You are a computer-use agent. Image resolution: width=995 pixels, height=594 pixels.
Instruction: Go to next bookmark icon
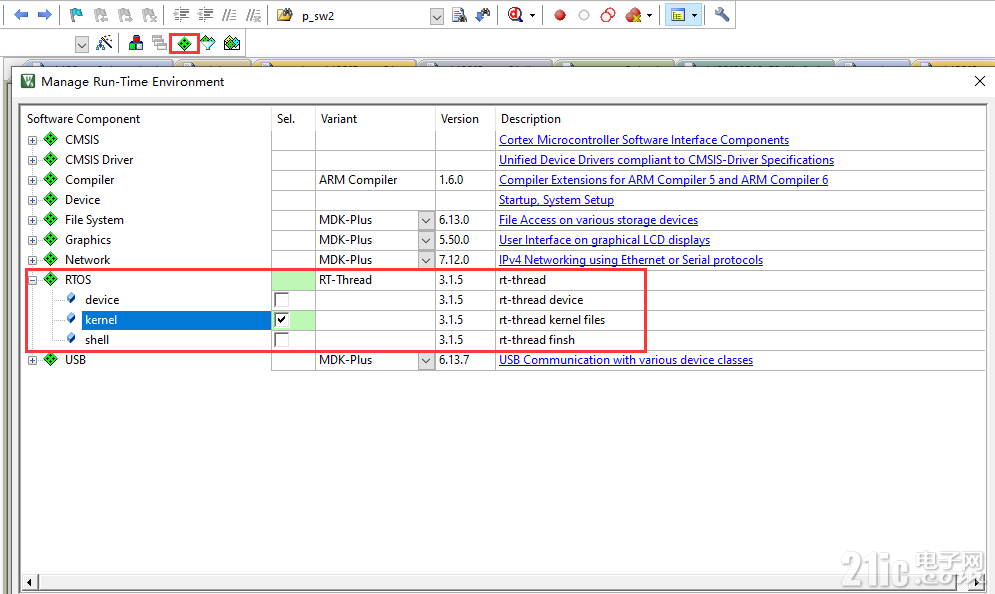pyautogui.click(x=125, y=15)
